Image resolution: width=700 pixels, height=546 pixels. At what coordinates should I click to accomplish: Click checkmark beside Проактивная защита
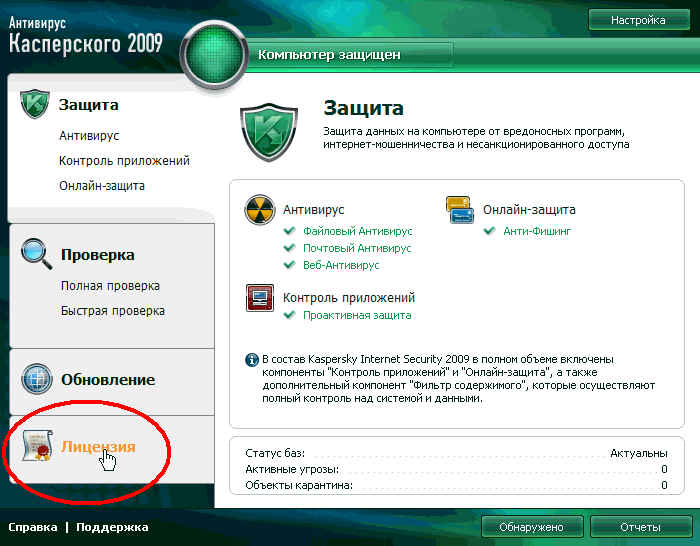[290, 315]
